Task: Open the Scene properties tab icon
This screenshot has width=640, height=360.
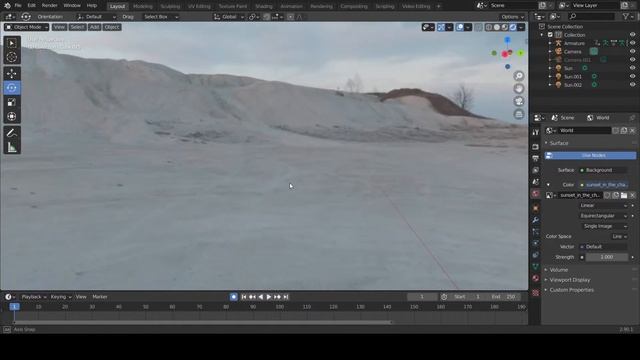Action: pos(536,182)
